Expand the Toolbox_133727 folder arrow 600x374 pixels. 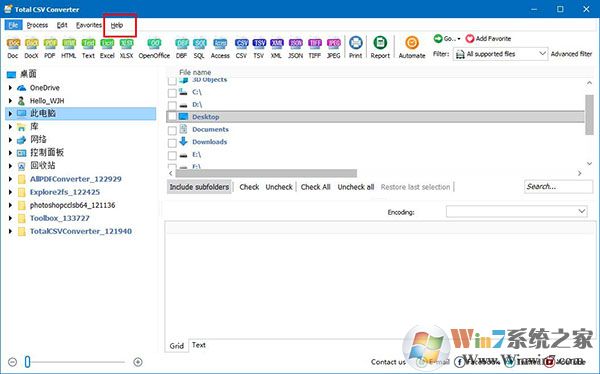[x=10, y=218]
